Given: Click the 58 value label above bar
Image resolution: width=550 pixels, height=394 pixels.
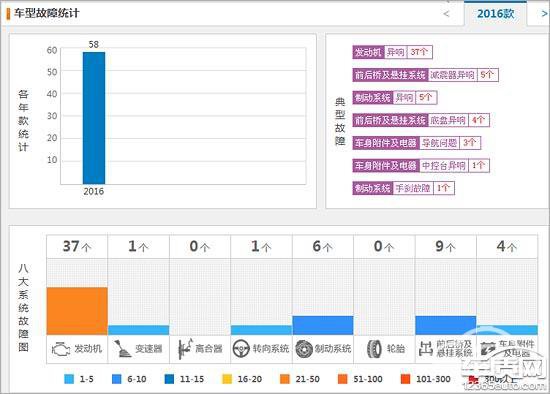Looking at the screenshot, I should coord(94,45).
